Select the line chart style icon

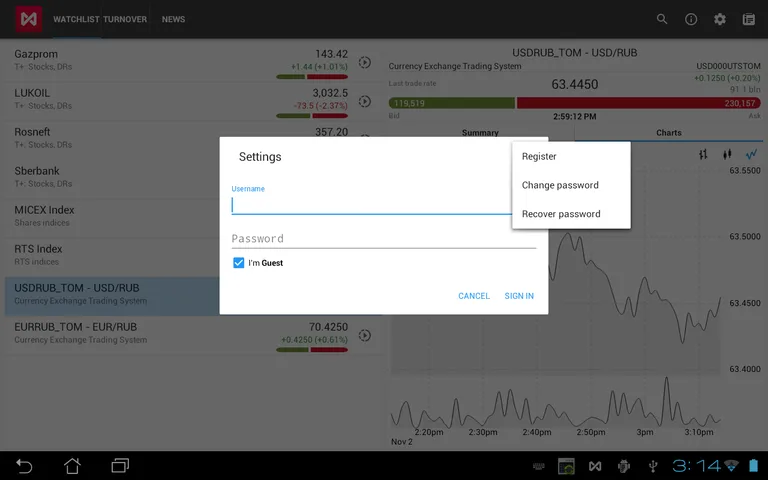(x=751, y=154)
